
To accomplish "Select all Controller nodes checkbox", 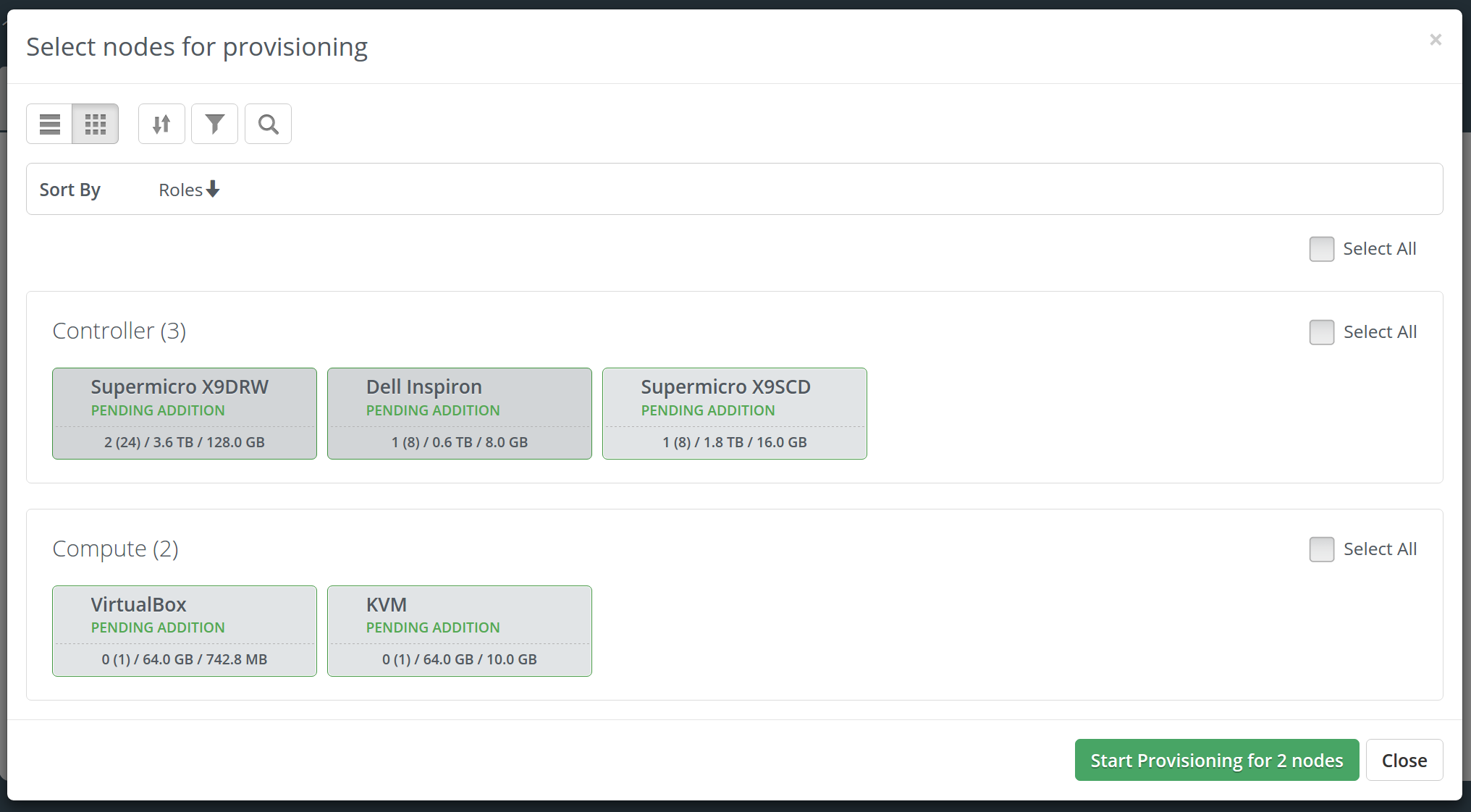I will 1321,332.
